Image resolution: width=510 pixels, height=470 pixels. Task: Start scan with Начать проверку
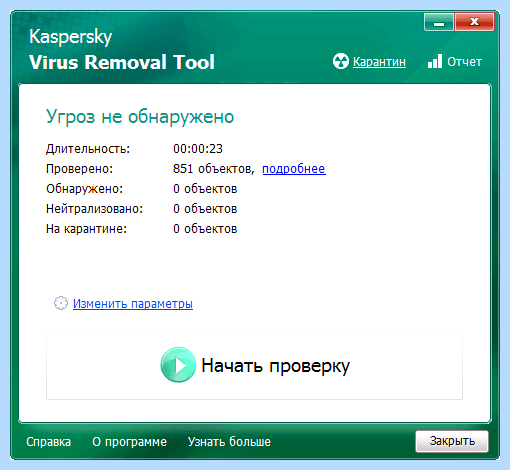(x=254, y=365)
